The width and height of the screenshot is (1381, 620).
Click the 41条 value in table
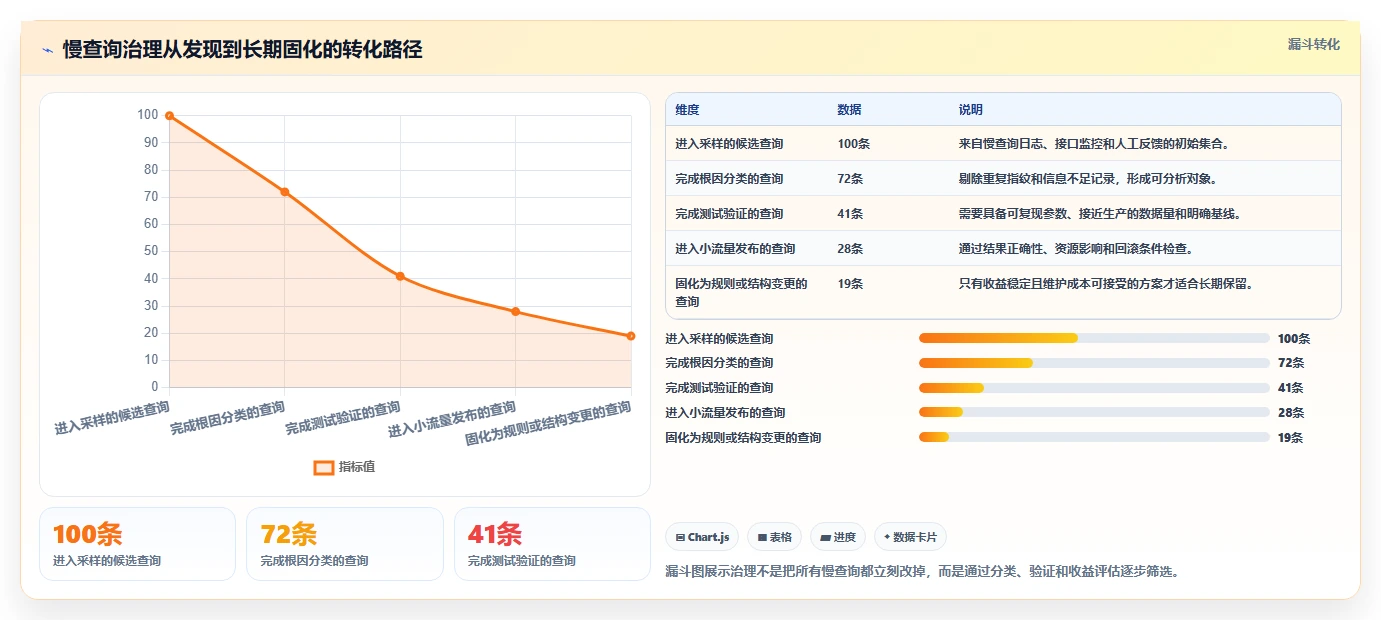coord(850,214)
